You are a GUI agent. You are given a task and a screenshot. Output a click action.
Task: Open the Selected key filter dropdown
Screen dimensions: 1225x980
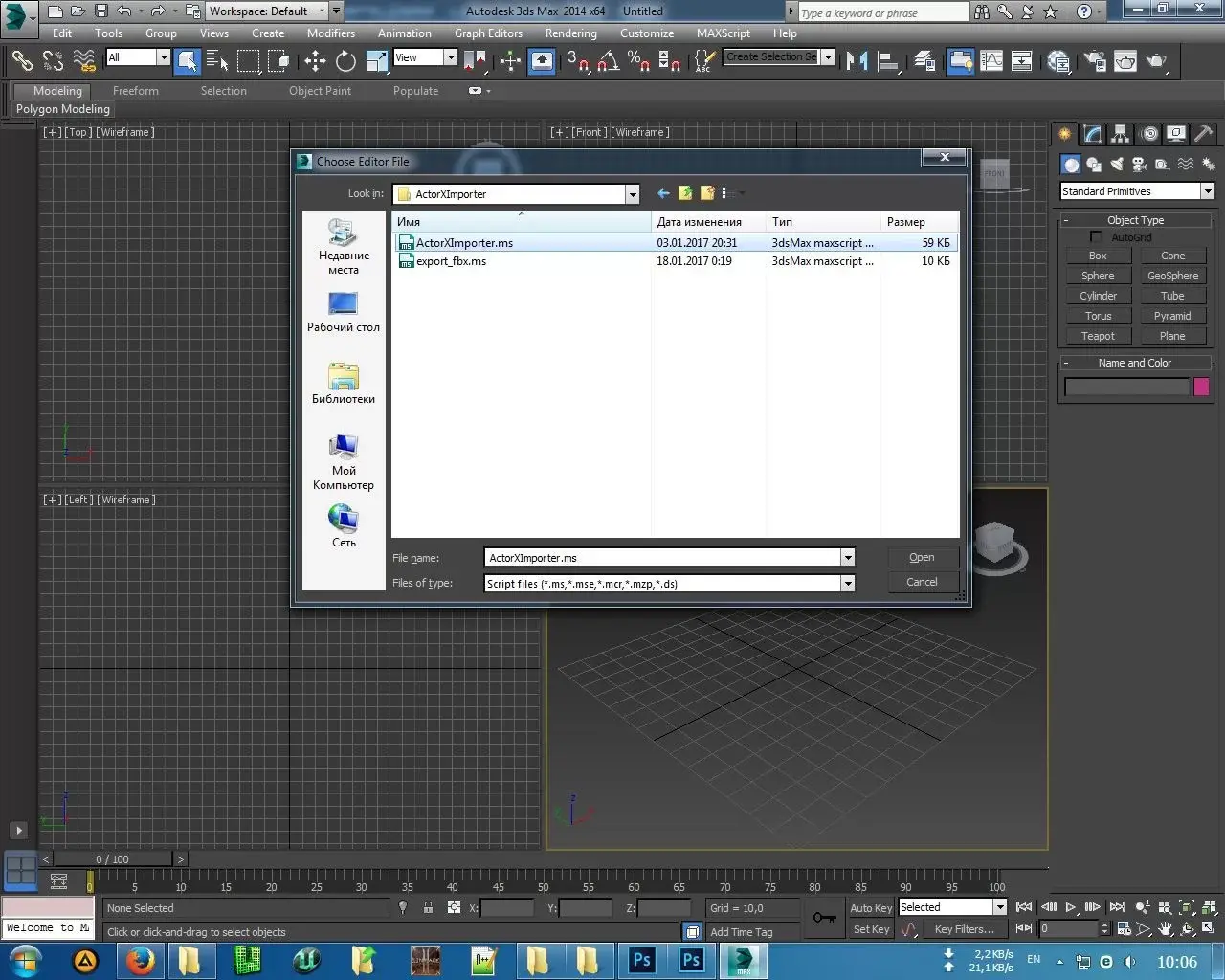click(1000, 907)
